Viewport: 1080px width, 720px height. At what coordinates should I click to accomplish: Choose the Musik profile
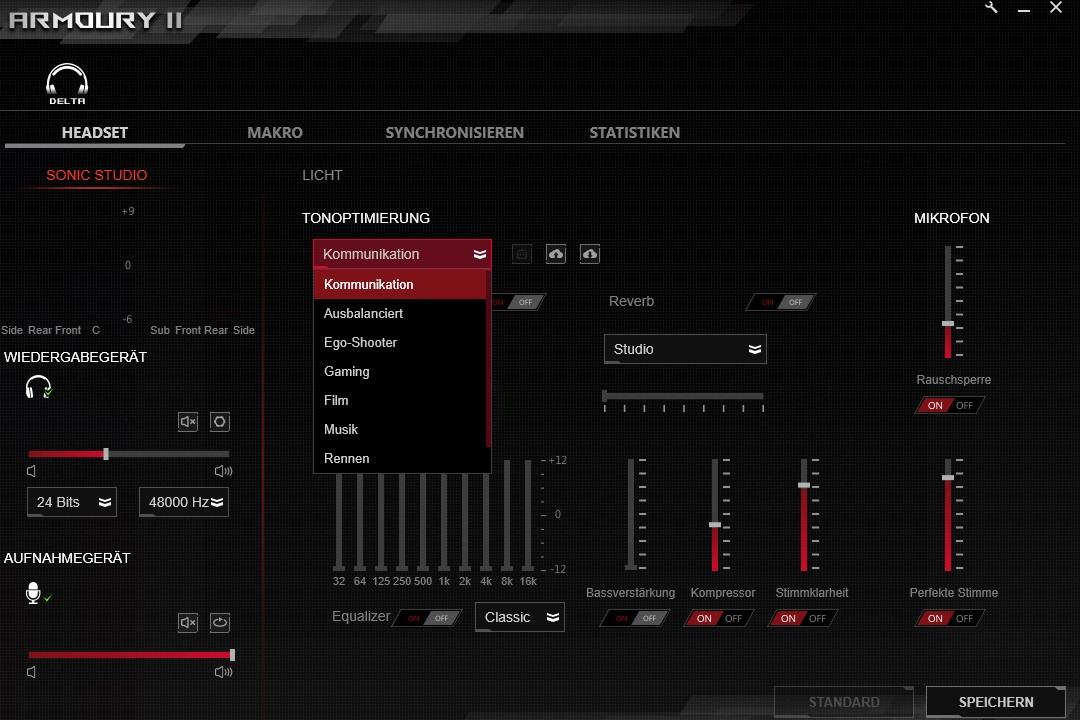[x=400, y=429]
